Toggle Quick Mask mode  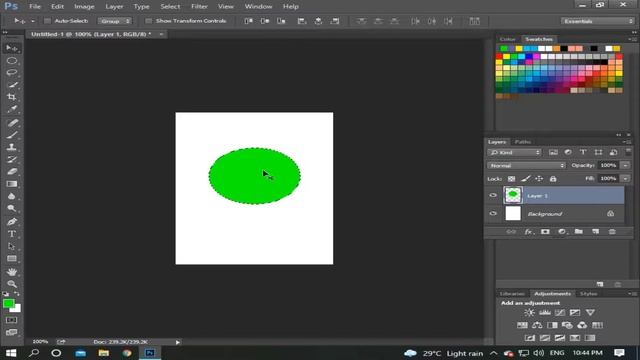tap(12, 320)
